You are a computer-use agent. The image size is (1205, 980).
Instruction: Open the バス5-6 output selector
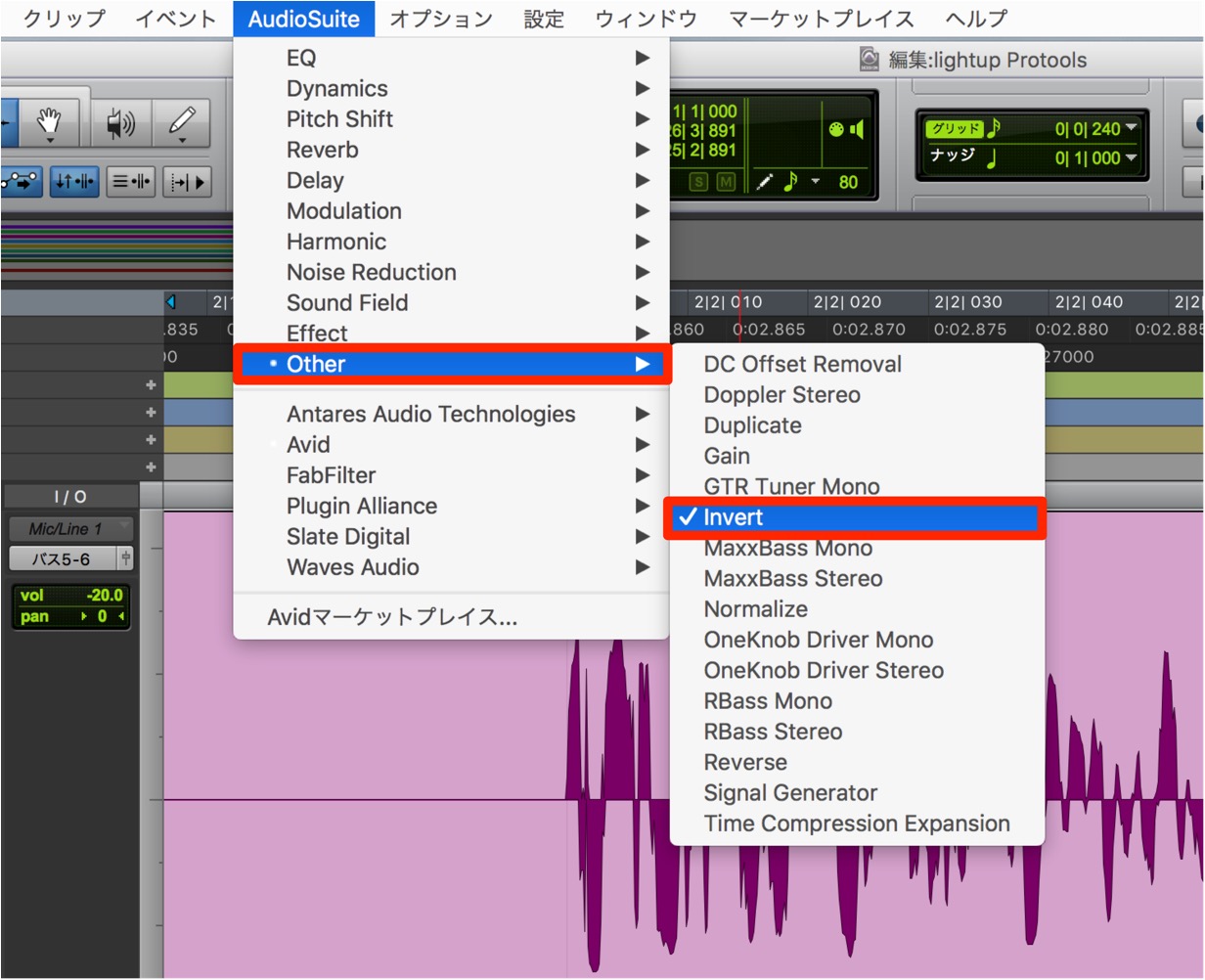pyautogui.click(x=63, y=559)
